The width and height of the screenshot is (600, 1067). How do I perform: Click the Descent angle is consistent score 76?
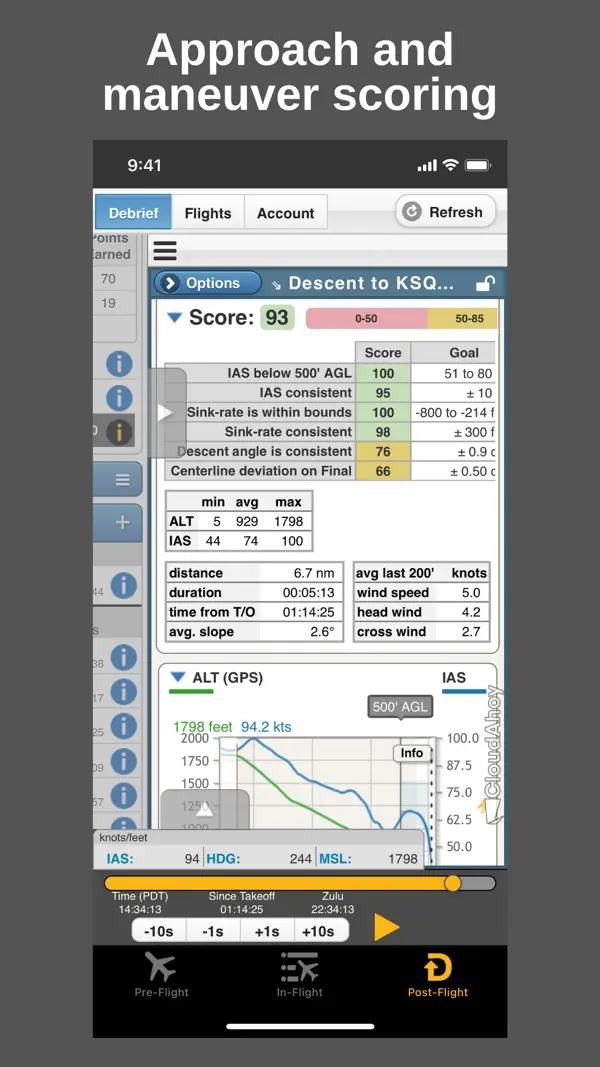point(383,451)
